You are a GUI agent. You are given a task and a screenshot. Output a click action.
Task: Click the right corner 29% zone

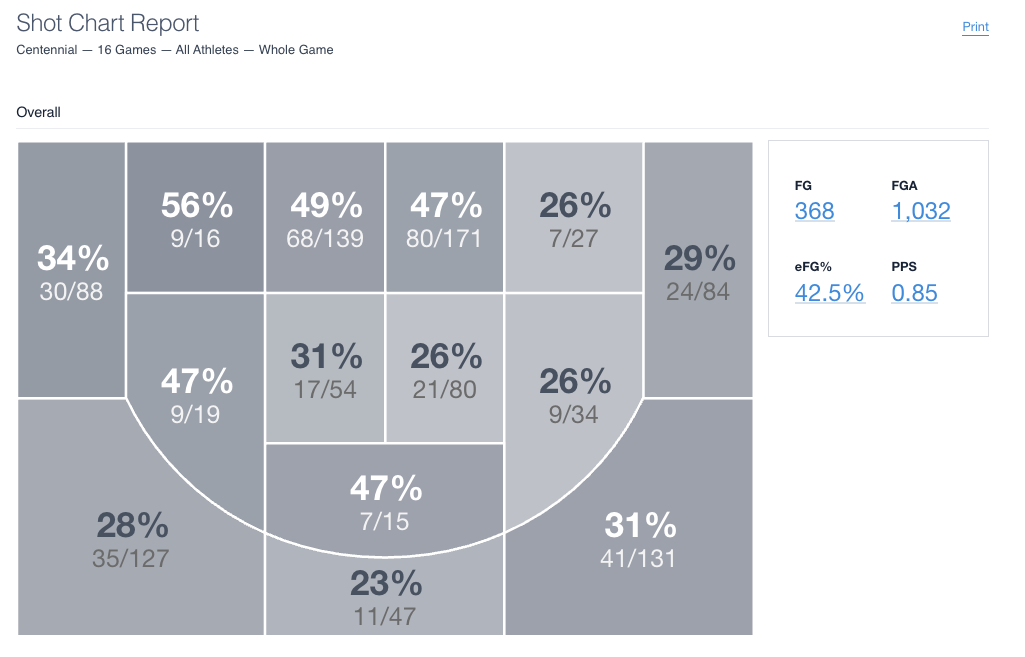698,270
